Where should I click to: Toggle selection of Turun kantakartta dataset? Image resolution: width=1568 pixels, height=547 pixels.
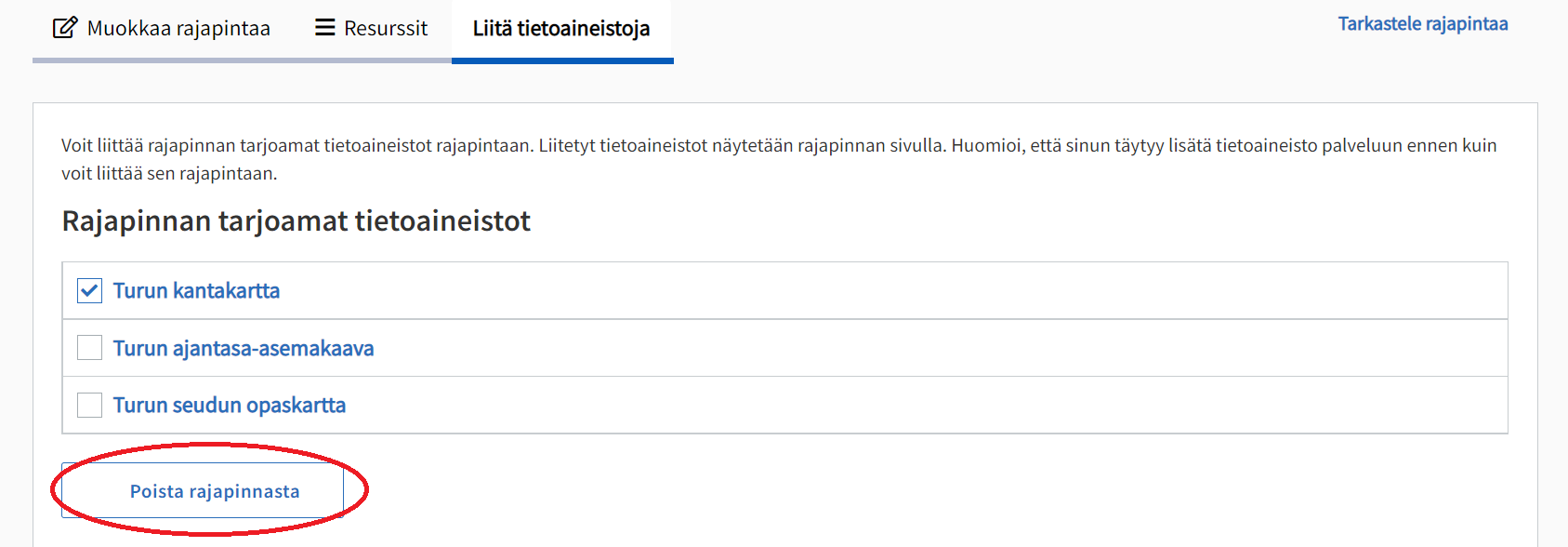88,290
